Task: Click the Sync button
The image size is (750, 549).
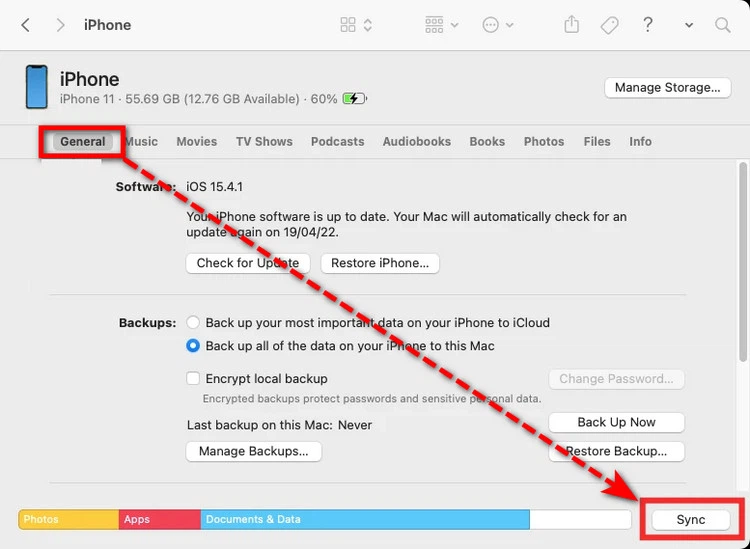Action: pos(691,520)
